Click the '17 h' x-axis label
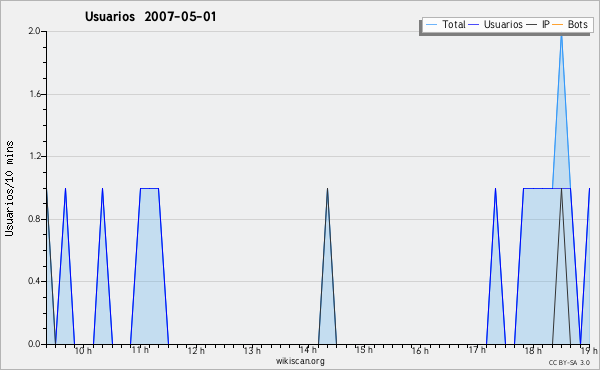This screenshot has height=370, width=600. tap(477, 350)
